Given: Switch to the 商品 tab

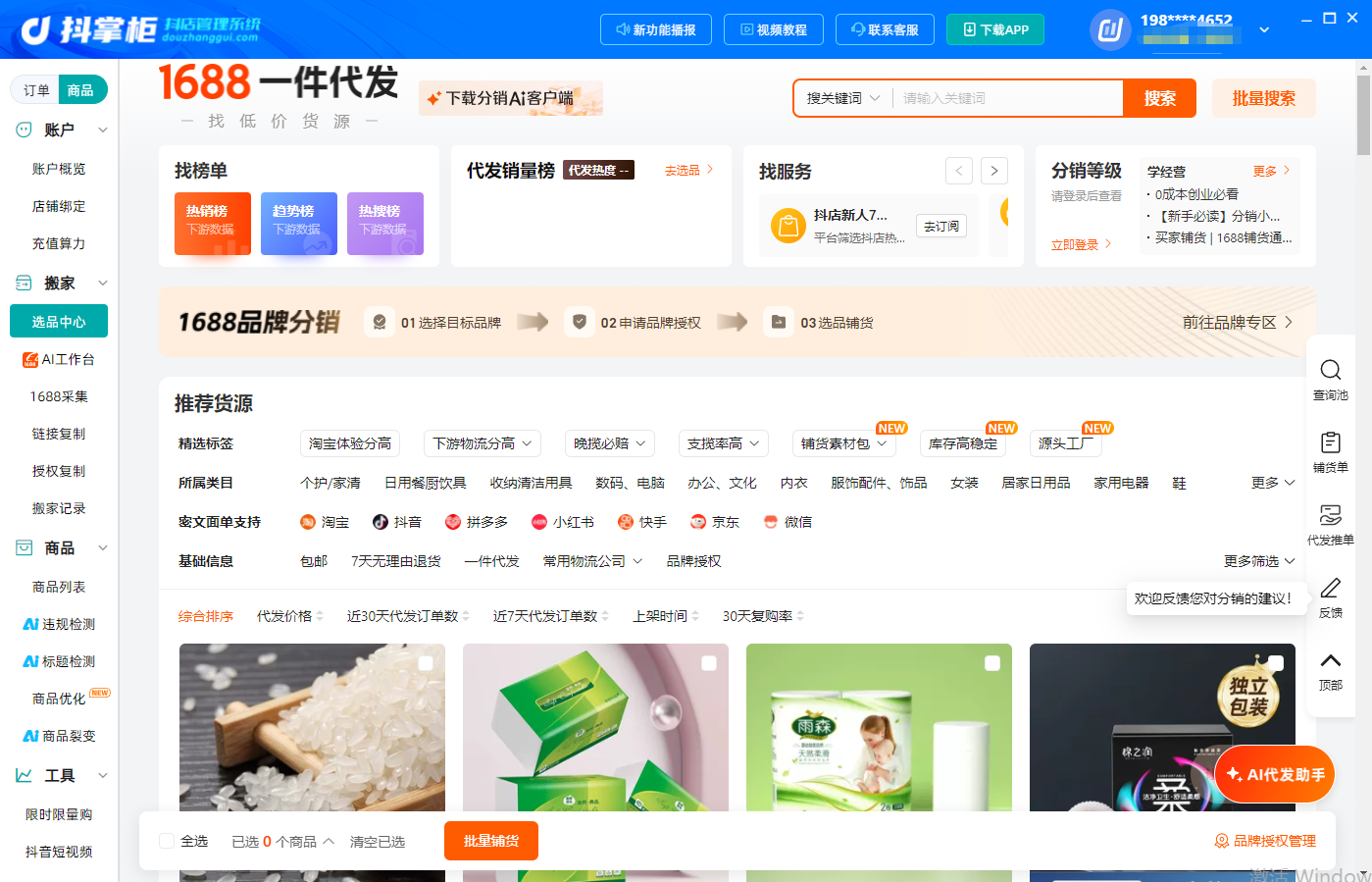Looking at the screenshot, I should point(81,90).
